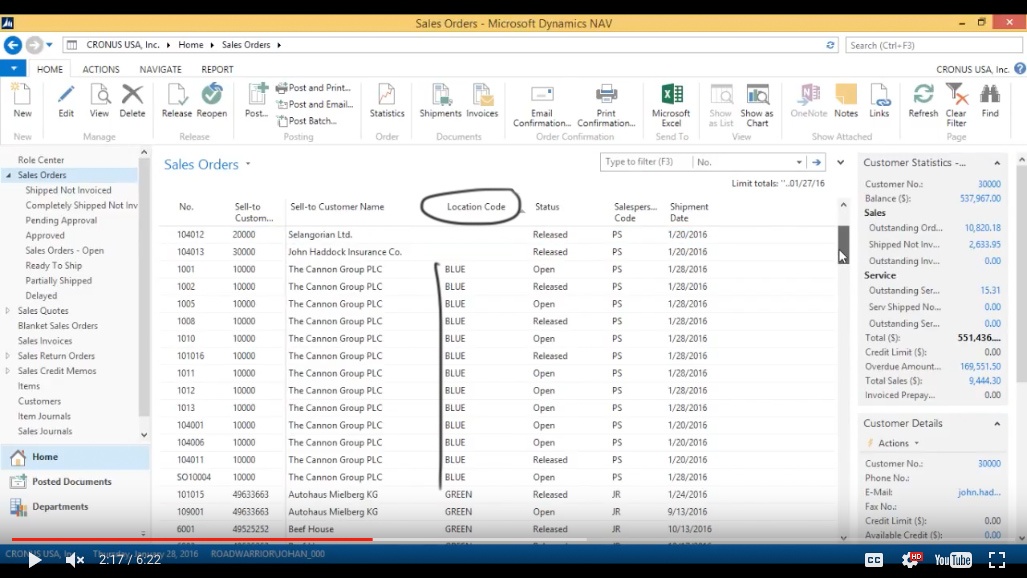Switch to the REPORT ribbon tab
The image size is (1027, 578).
click(217, 69)
